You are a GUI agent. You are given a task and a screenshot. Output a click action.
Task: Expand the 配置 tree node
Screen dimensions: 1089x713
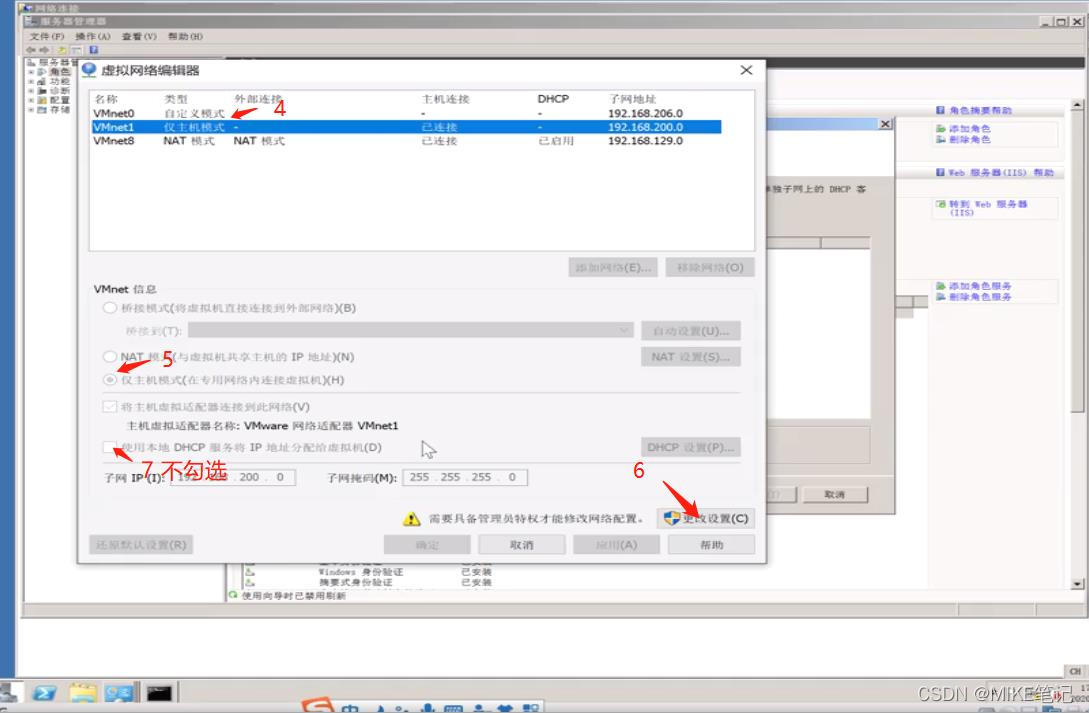[31, 101]
